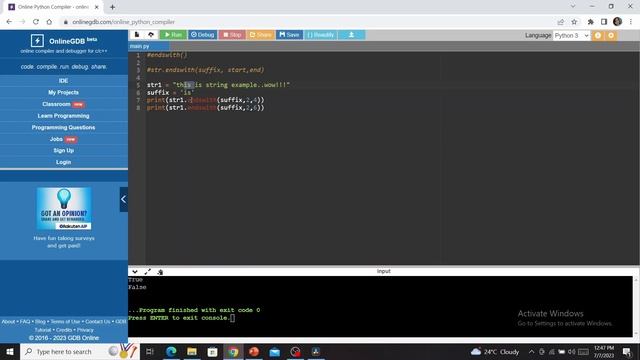Go to browser home page
Image resolution: width=640 pixels, height=360 pixels.
coord(49,22)
